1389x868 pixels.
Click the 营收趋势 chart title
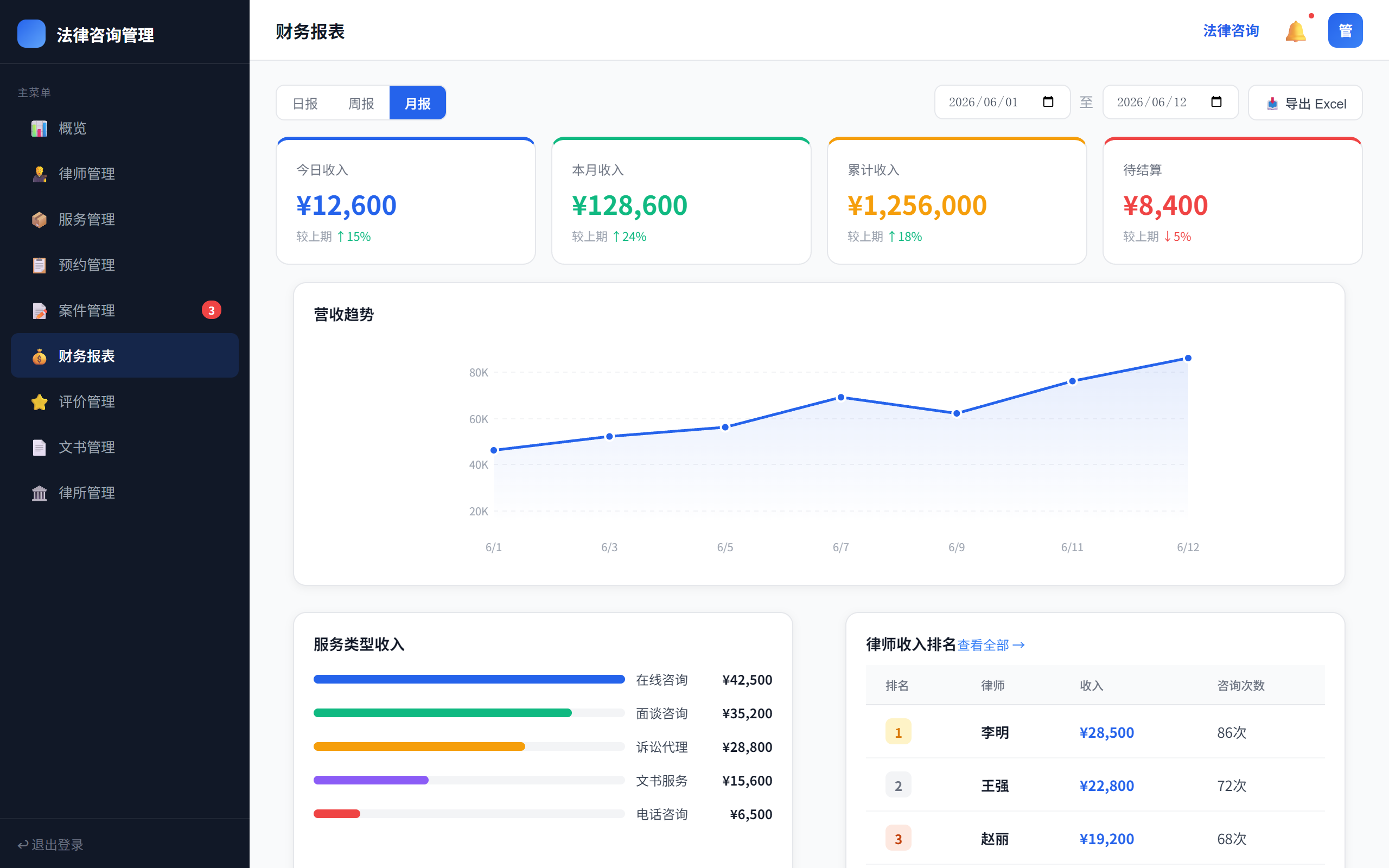coord(344,315)
